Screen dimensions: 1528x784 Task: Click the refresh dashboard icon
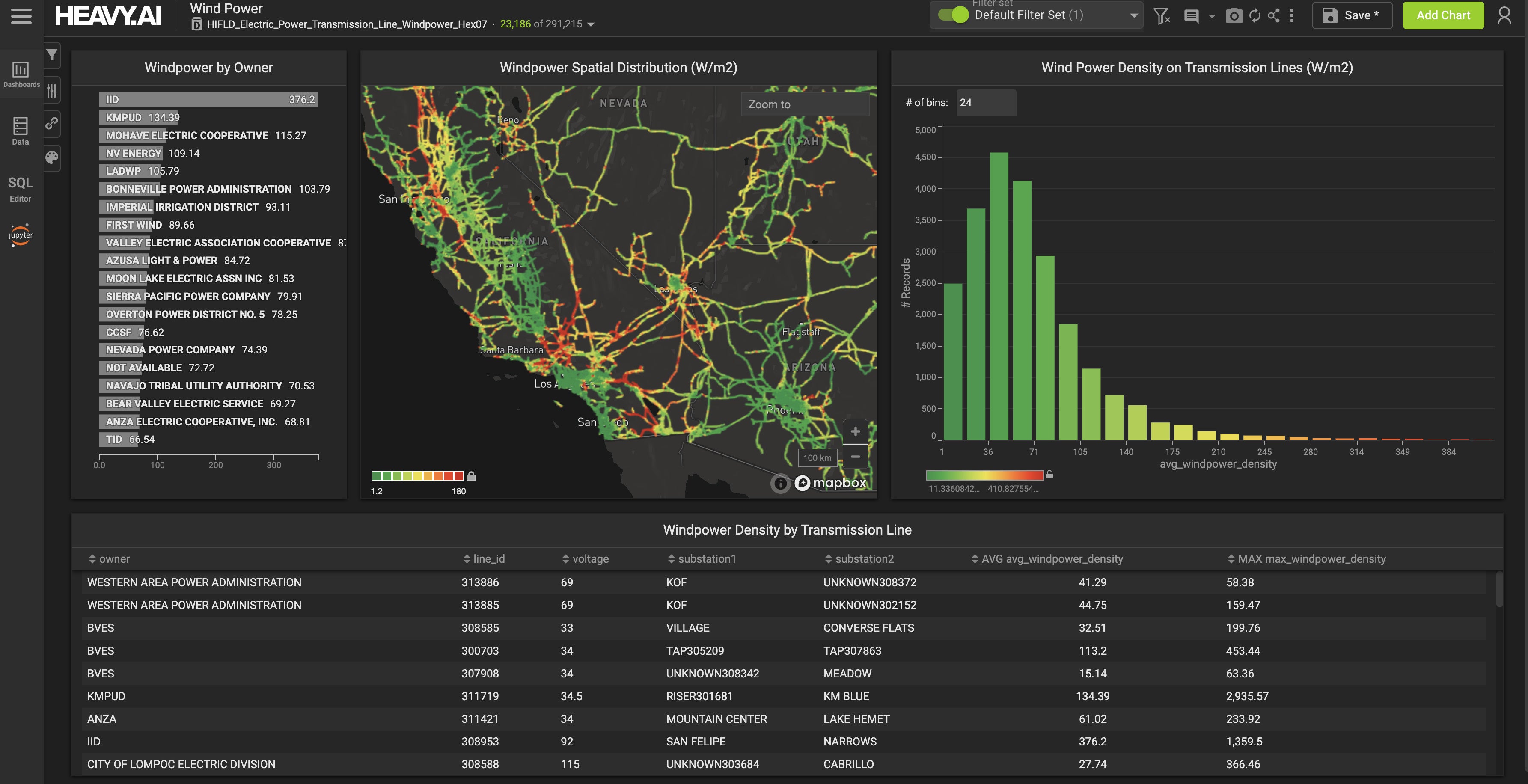(x=1255, y=15)
